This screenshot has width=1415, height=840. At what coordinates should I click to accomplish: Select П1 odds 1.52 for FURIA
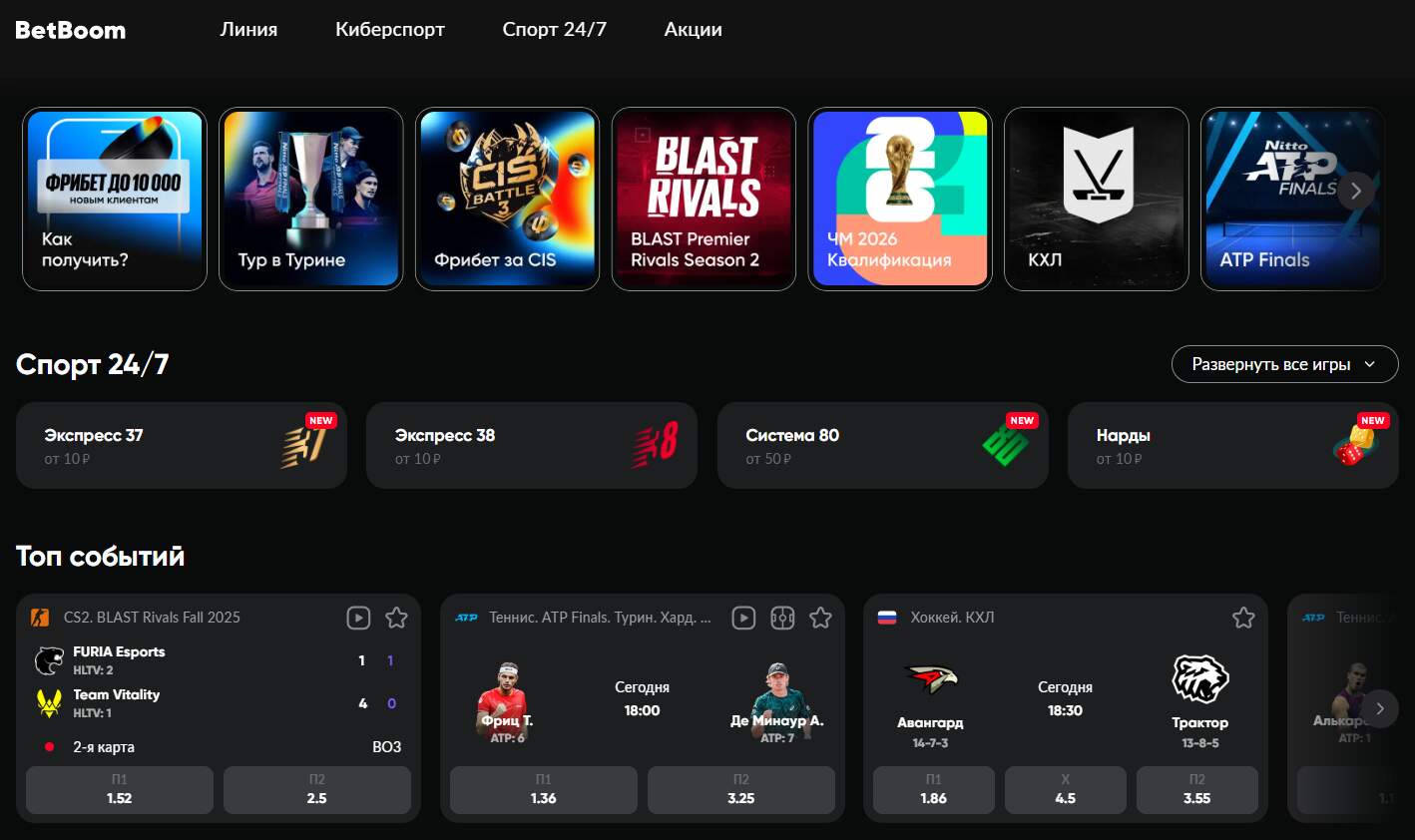tap(120, 790)
